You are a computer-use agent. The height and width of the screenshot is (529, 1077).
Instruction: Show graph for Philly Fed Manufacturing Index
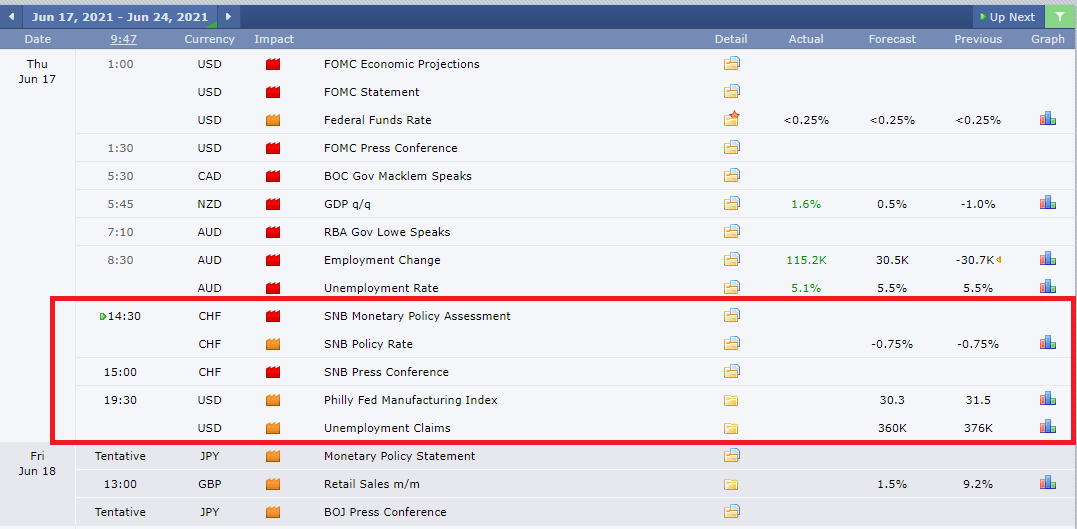(1047, 399)
